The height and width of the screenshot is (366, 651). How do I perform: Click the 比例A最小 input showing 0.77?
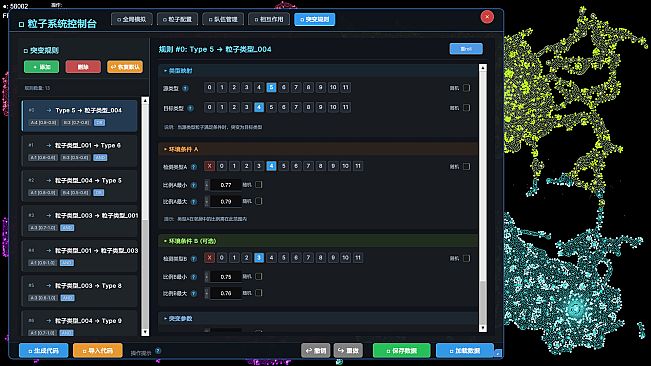point(226,185)
